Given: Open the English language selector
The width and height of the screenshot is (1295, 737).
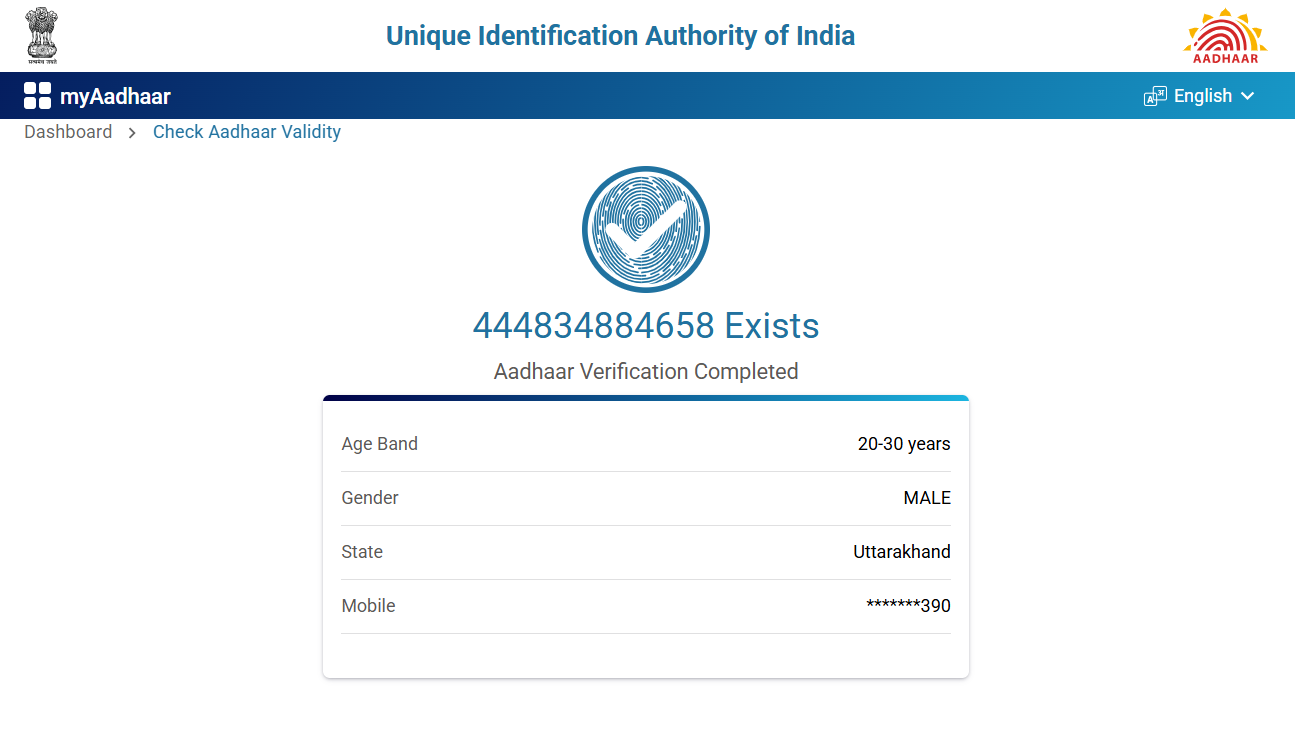Looking at the screenshot, I should (x=1202, y=96).
